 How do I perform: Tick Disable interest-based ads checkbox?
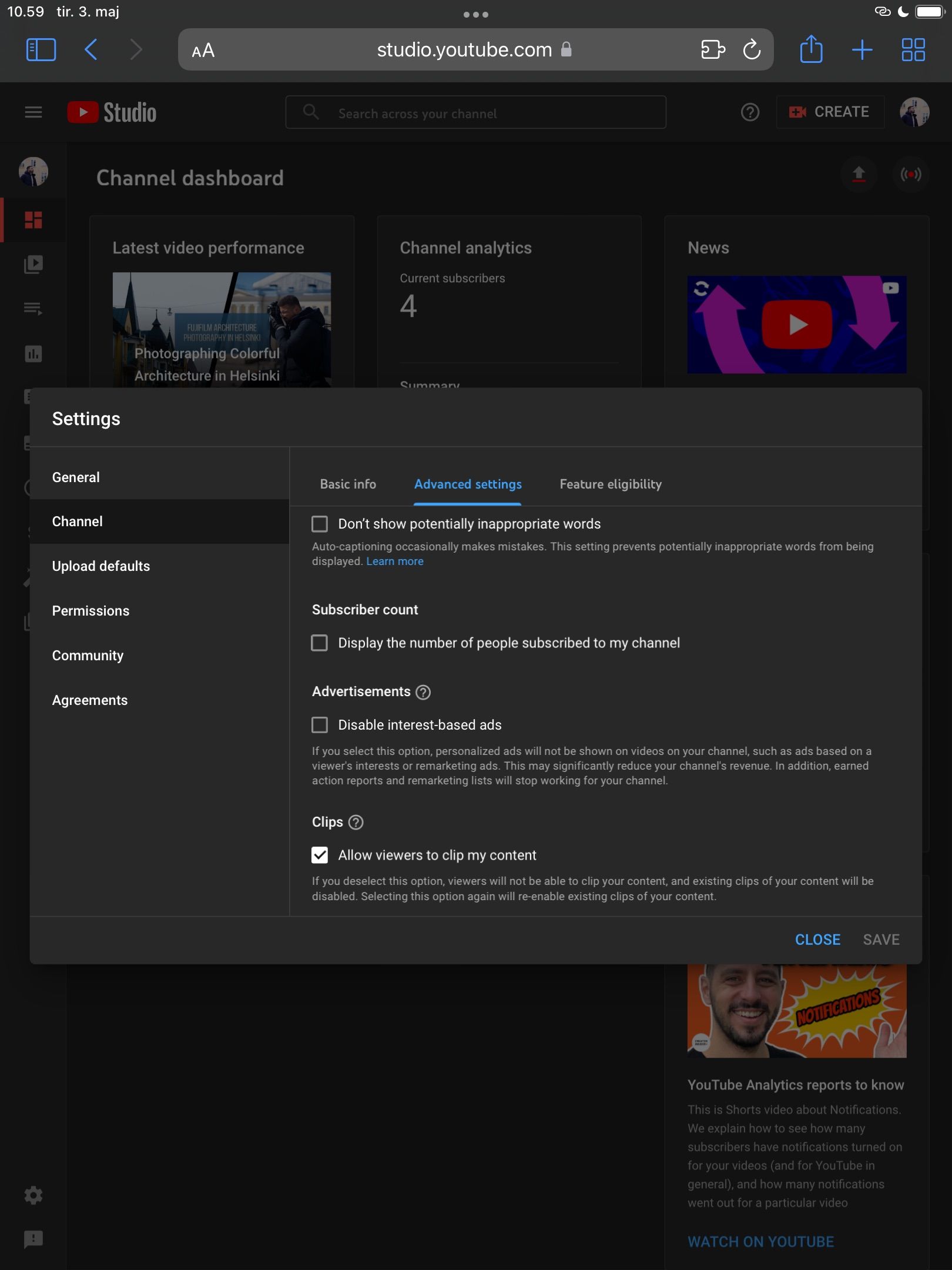point(320,725)
